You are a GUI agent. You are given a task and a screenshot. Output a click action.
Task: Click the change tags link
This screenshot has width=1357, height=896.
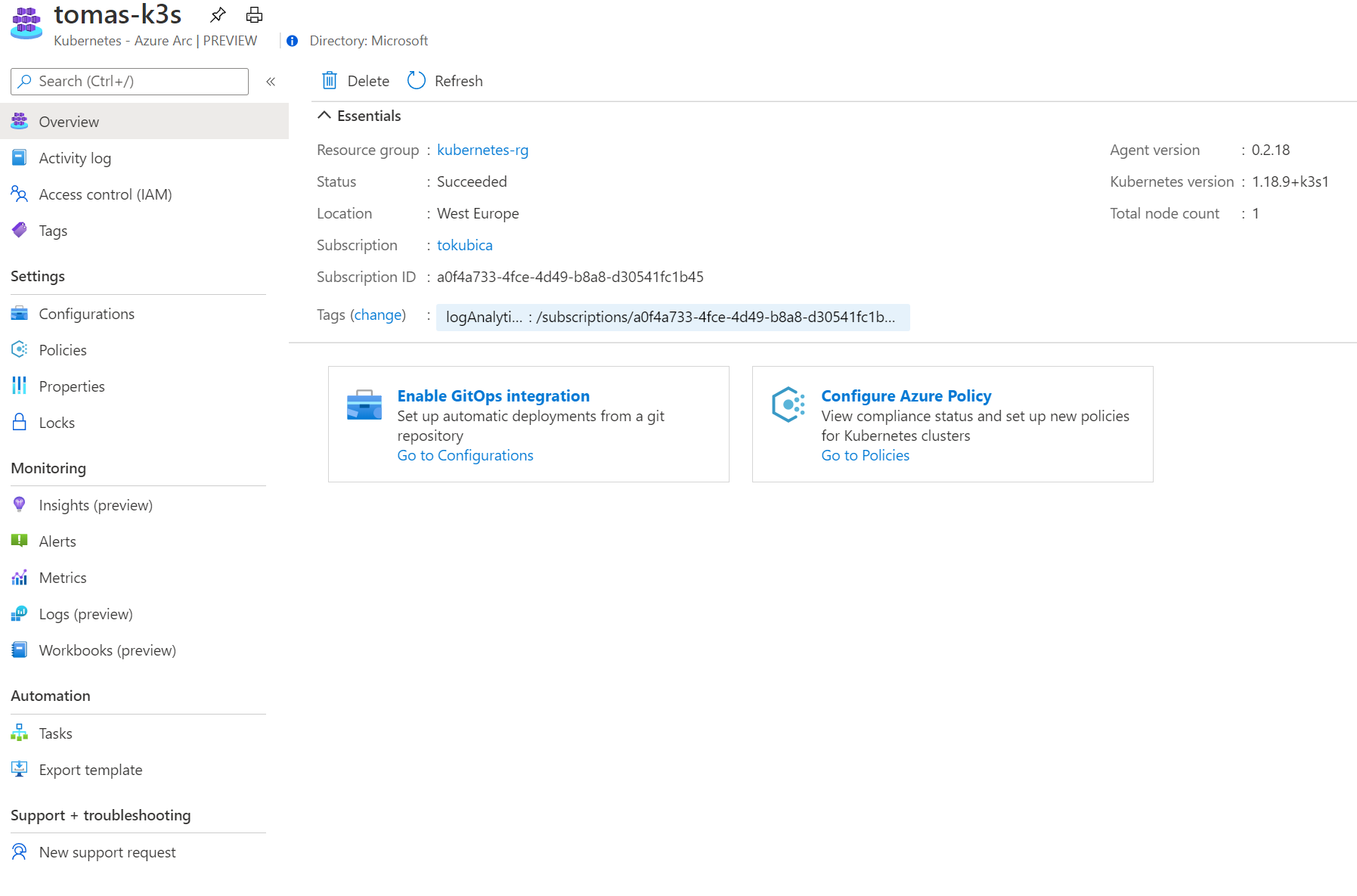(378, 315)
